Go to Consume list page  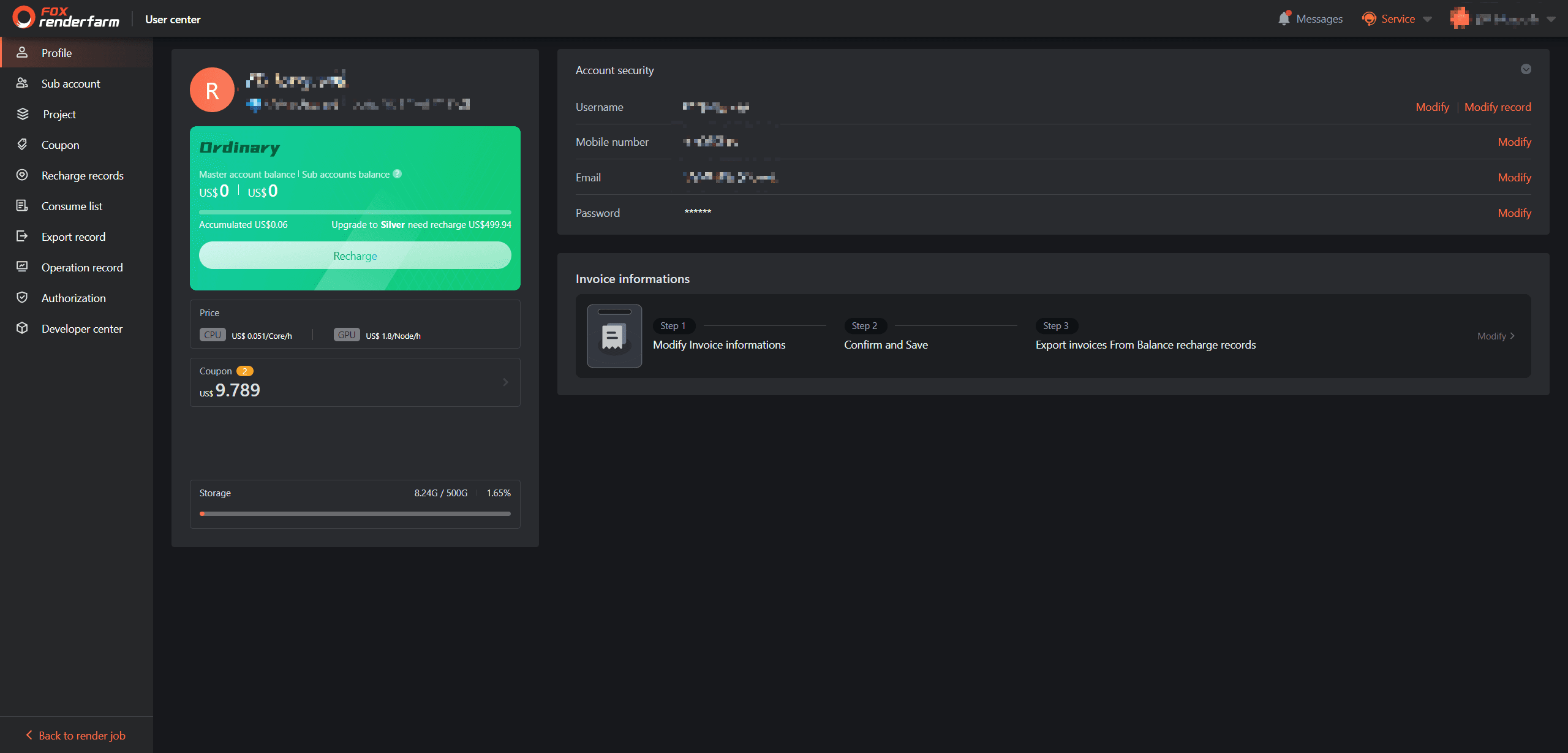(72, 206)
